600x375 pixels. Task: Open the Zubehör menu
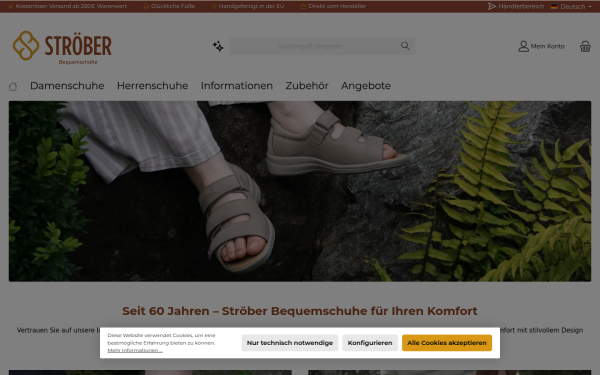click(307, 86)
